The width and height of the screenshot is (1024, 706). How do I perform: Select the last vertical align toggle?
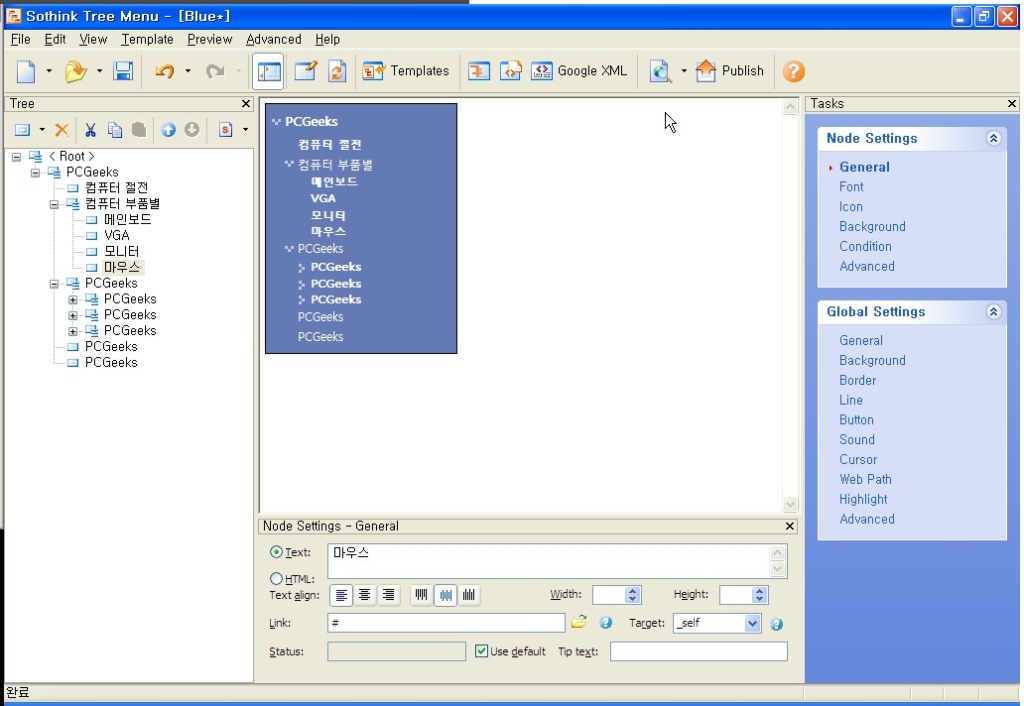[x=469, y=595]
